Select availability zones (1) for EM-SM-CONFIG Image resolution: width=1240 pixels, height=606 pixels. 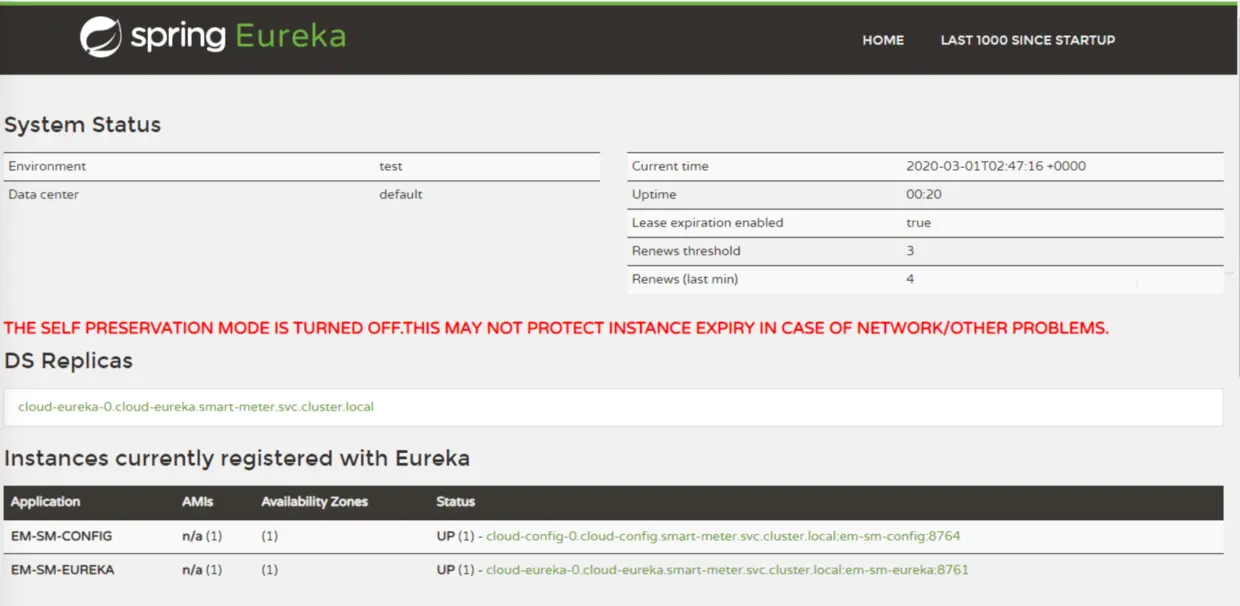(270, 536)
